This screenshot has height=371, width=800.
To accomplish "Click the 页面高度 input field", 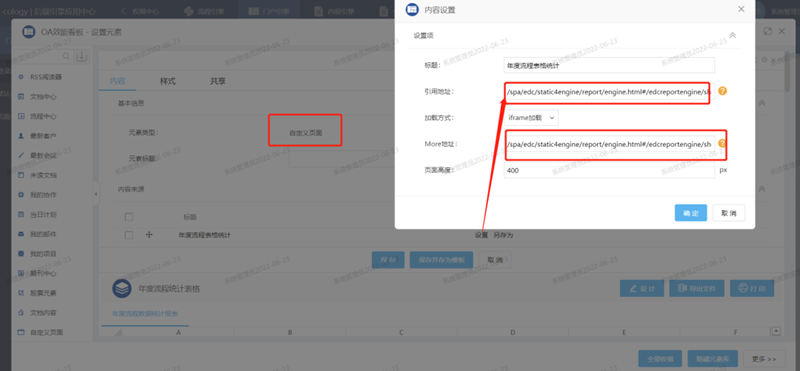I will (609, 170).
